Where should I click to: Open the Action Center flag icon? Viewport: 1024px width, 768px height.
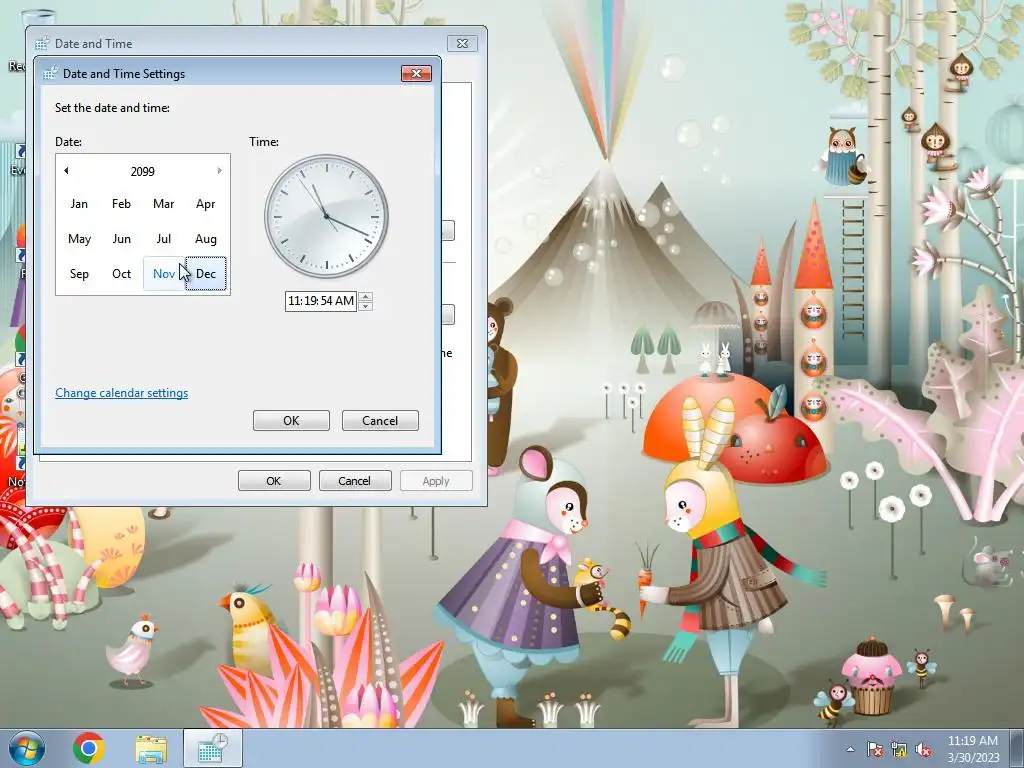[874, 749]
